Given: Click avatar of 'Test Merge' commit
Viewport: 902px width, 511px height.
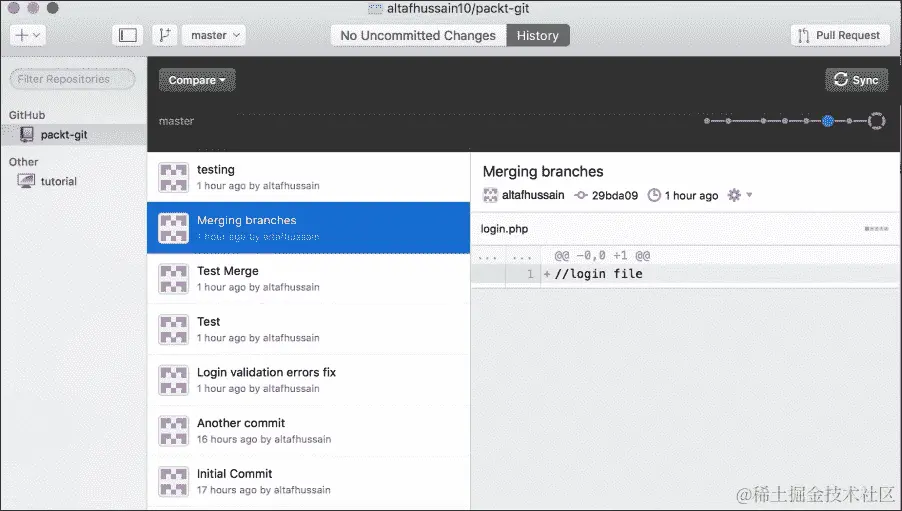Looking at the screenshot, I should click(174, 279).
